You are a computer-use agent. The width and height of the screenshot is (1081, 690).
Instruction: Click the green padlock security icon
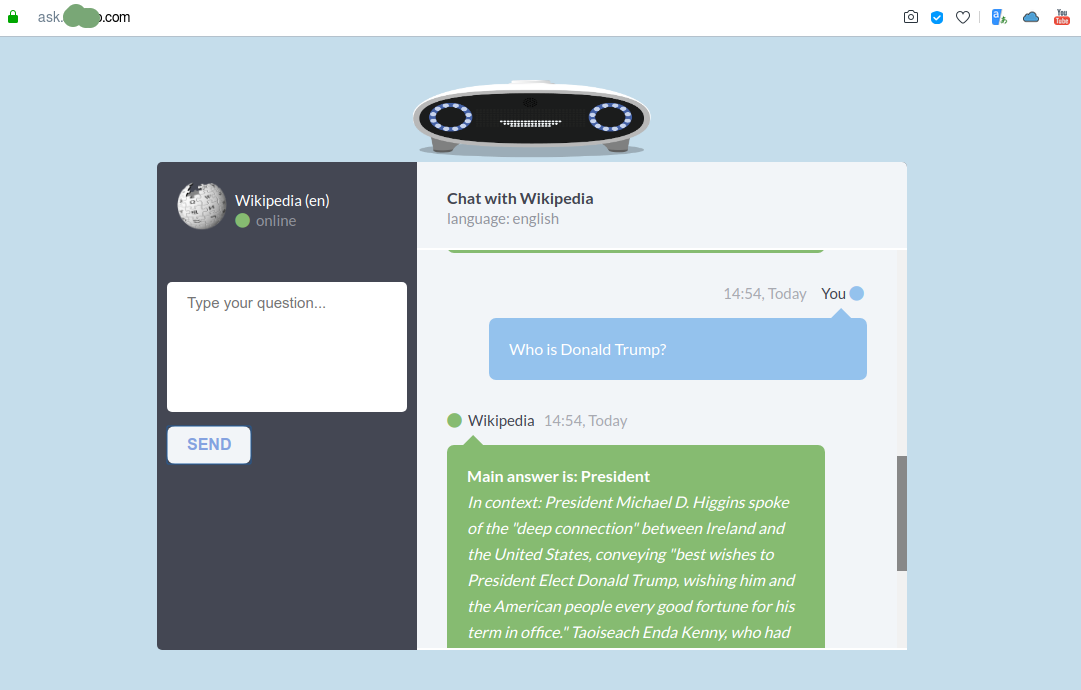(x=12, y=17)
